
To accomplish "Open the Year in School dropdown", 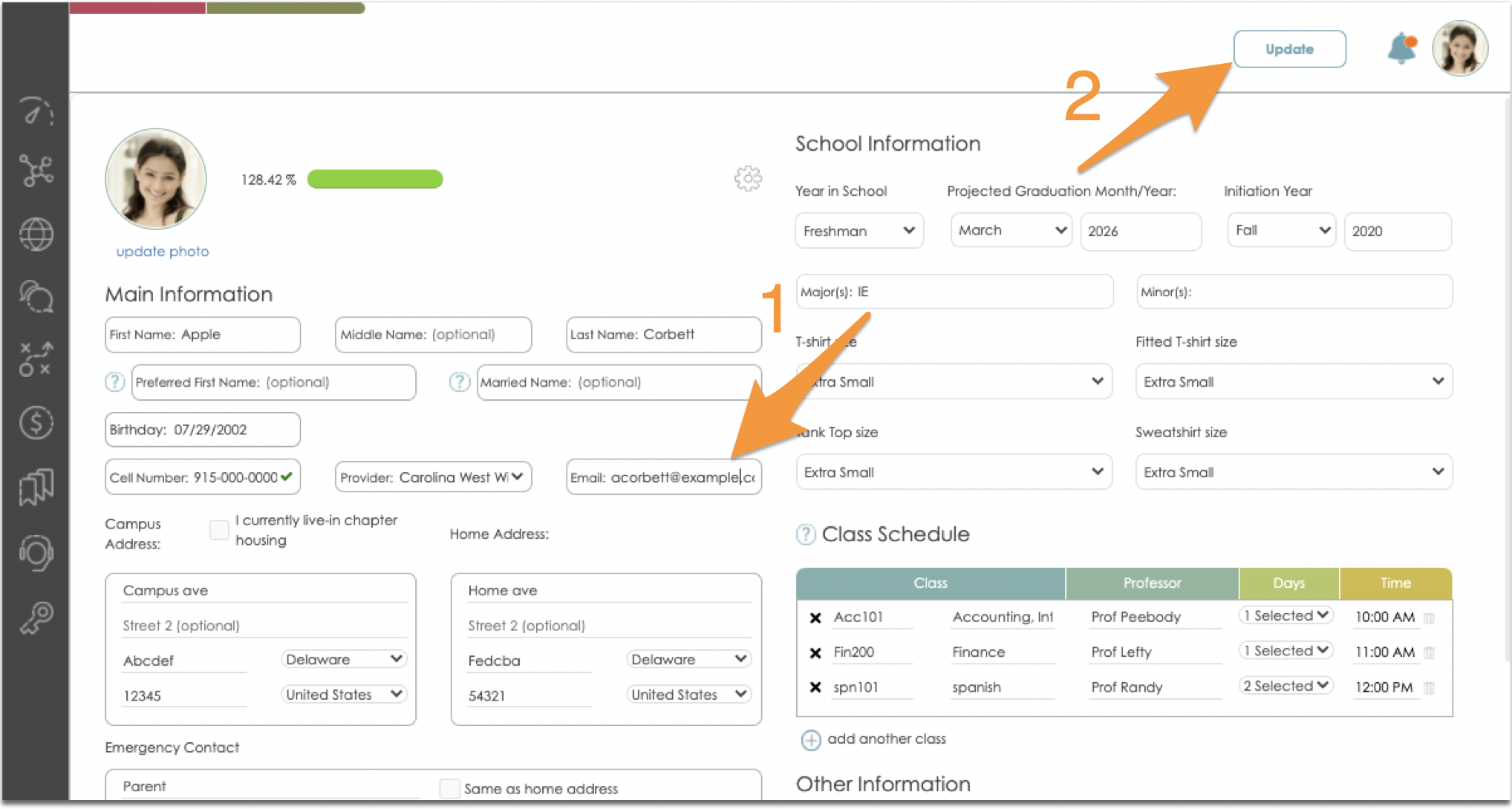I will click(x=858, y=231).
